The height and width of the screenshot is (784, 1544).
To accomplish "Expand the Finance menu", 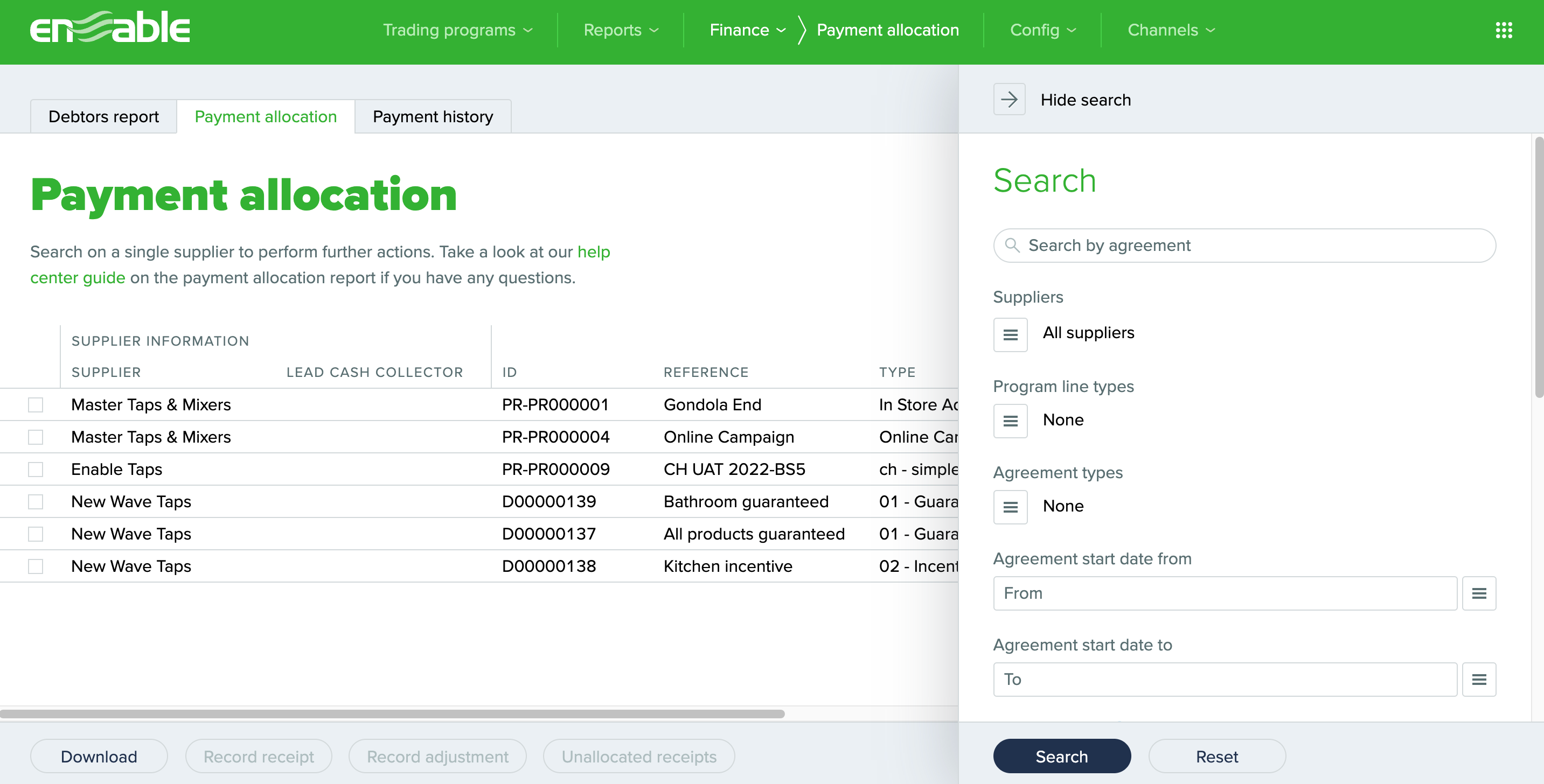I will [x=747, y=30].
